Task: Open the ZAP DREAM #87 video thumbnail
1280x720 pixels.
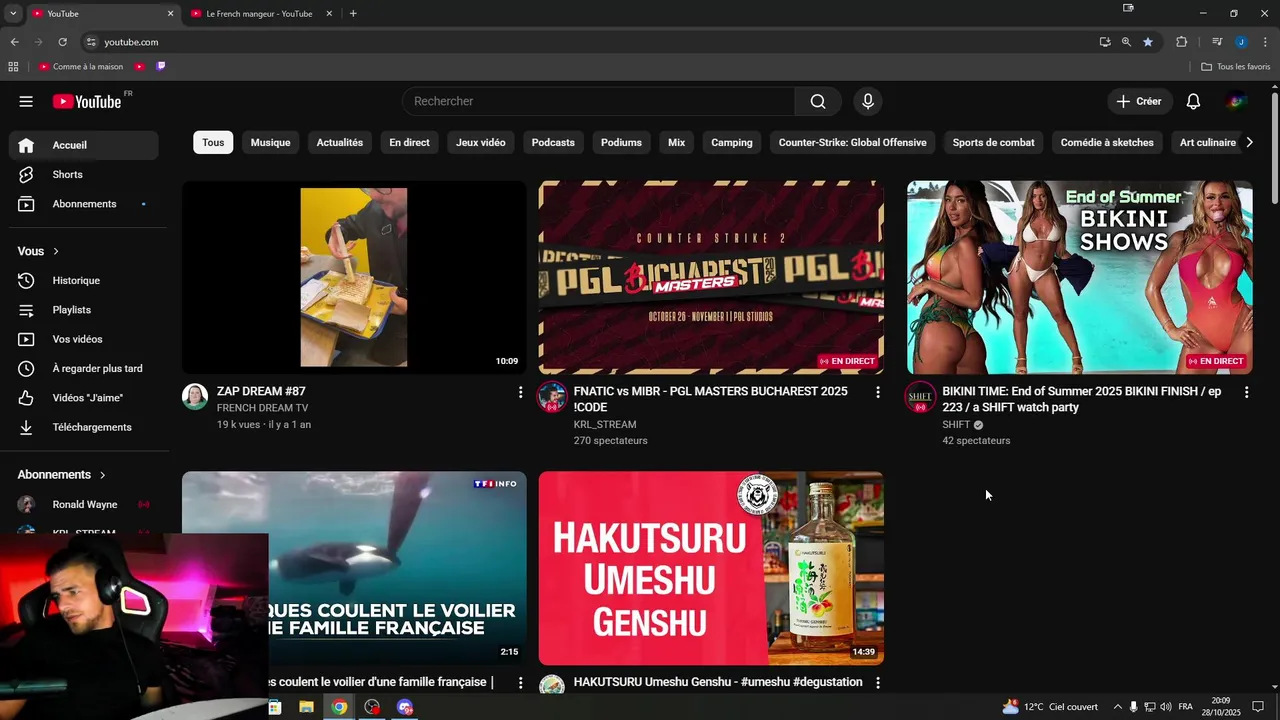Action: (x=354, y=277)
